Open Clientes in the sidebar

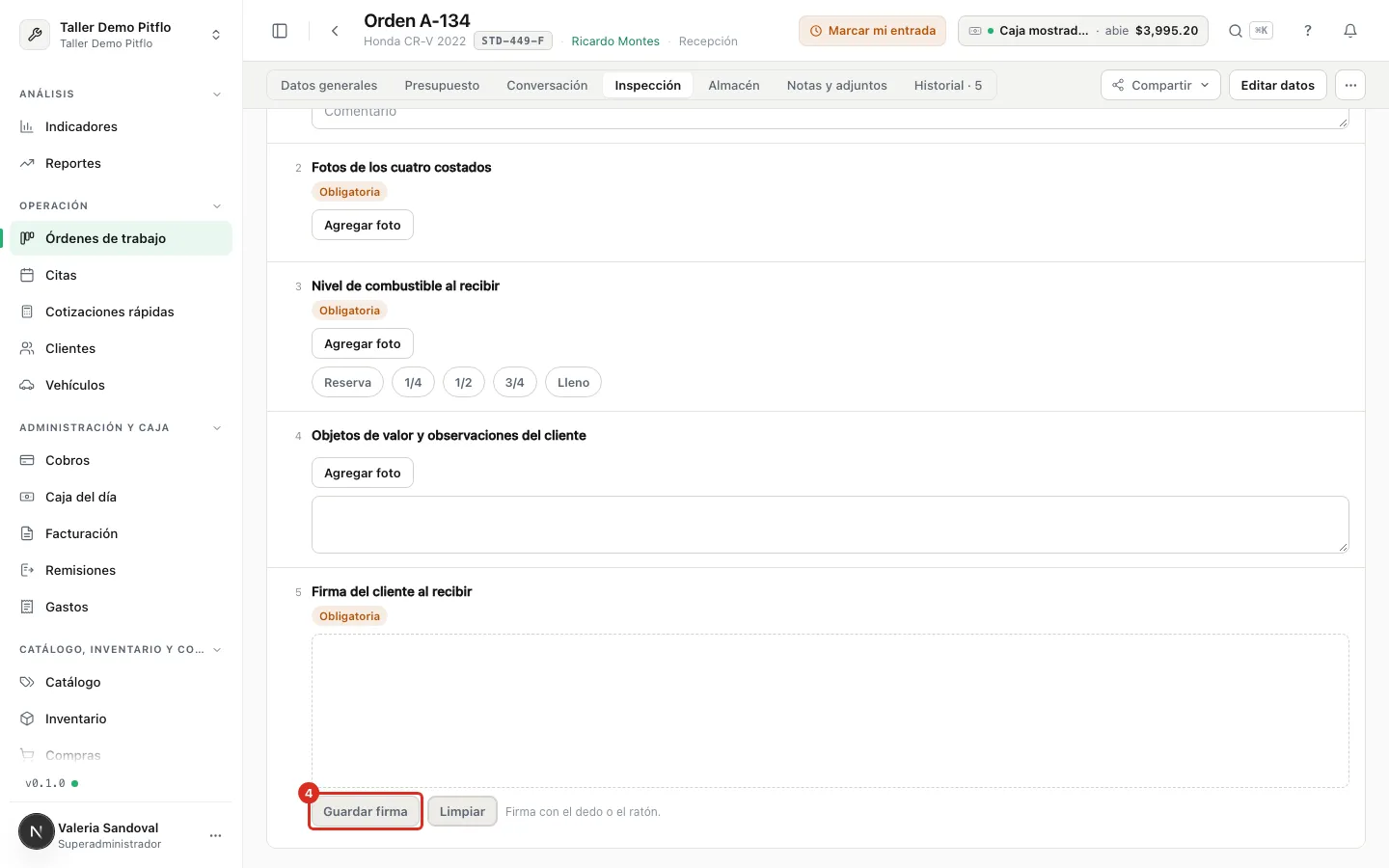tap(121, 348)
